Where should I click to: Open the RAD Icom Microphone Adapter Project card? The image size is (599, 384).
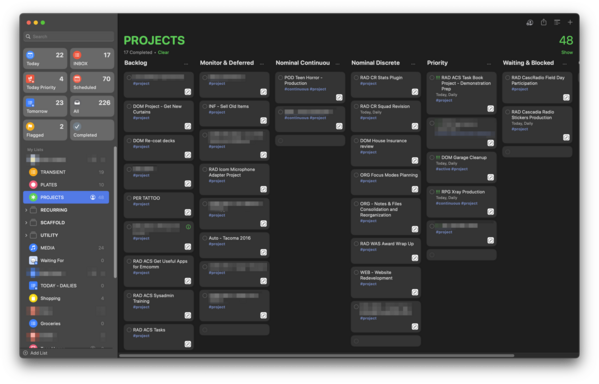[x=234, y=180]
